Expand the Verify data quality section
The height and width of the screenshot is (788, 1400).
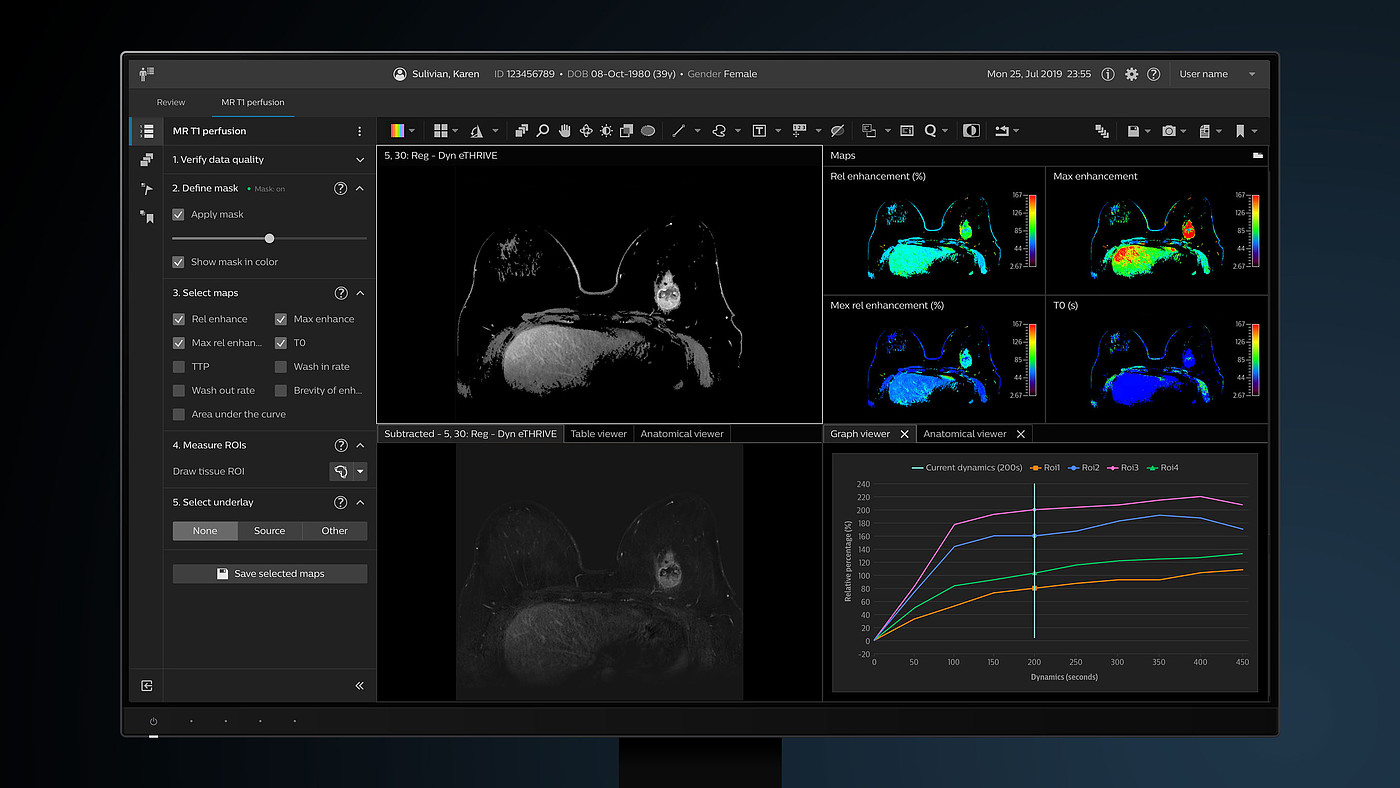coord(360,160)
